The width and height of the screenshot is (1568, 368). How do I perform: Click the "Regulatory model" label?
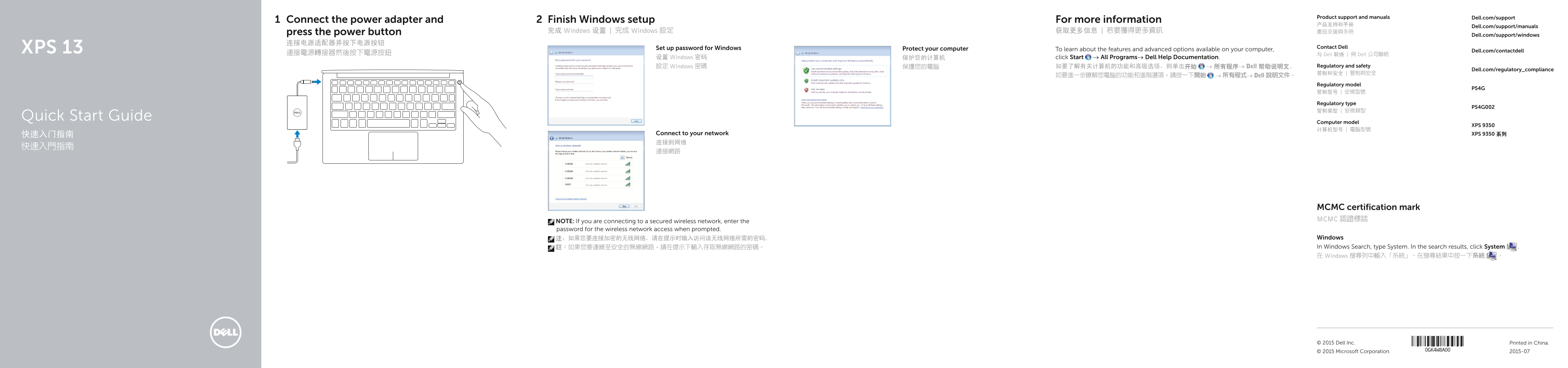1339,85
